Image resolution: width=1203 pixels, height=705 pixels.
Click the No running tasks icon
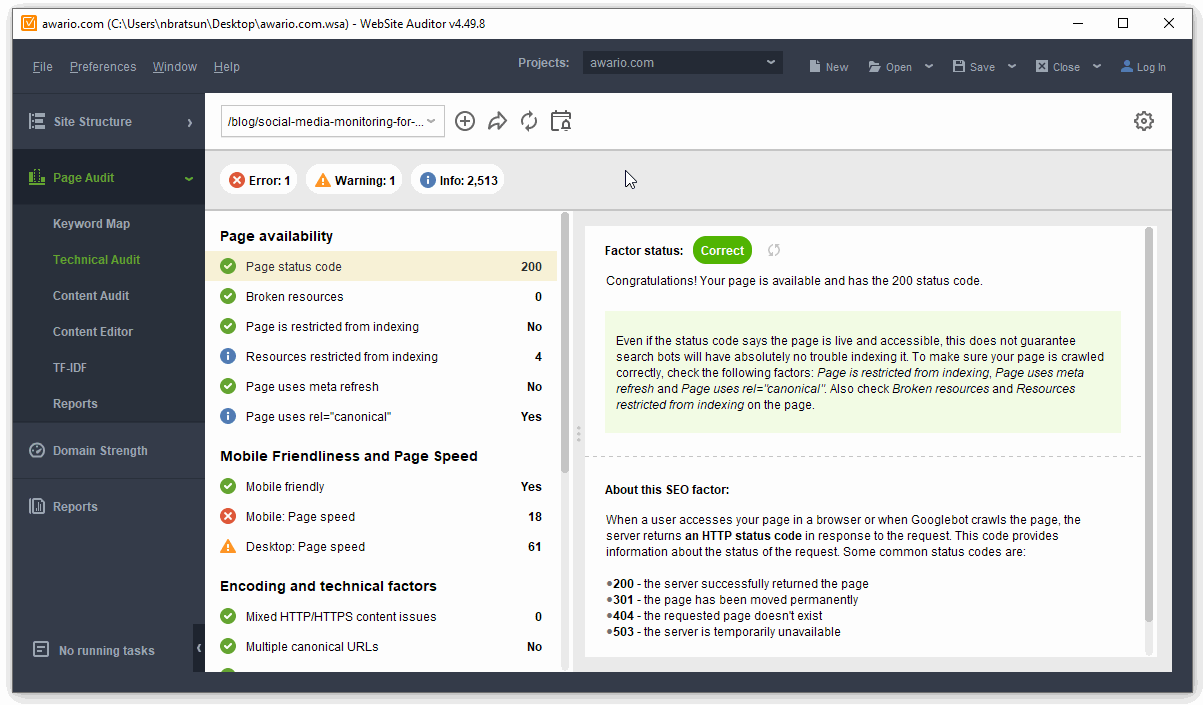41,649
